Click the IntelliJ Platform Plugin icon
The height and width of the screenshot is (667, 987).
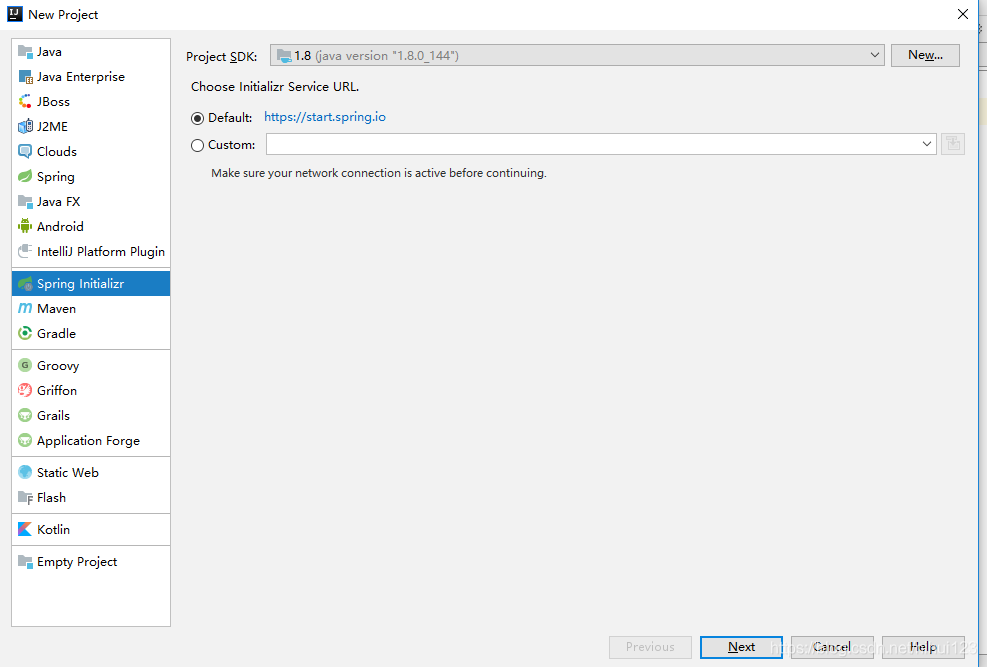[25, 251]
